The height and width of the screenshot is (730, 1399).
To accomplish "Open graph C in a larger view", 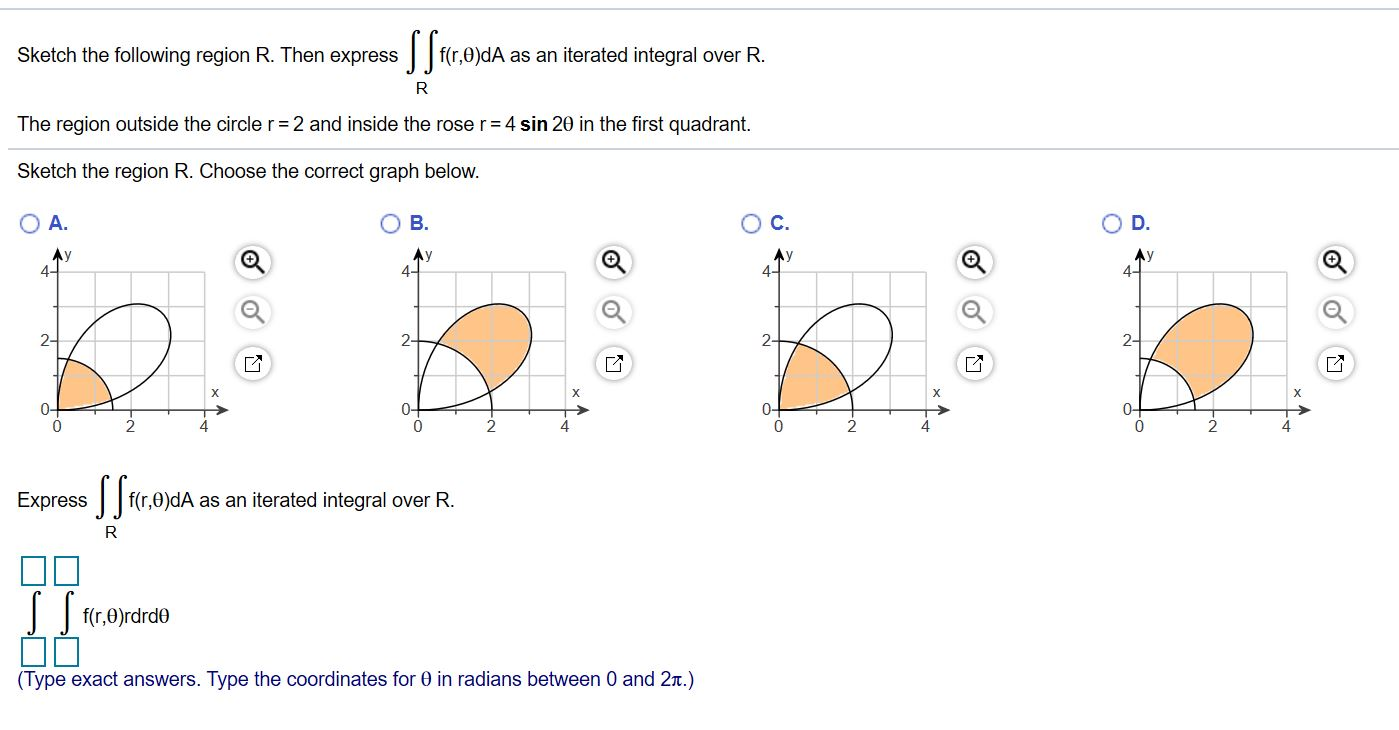I will tap(974, 363).
